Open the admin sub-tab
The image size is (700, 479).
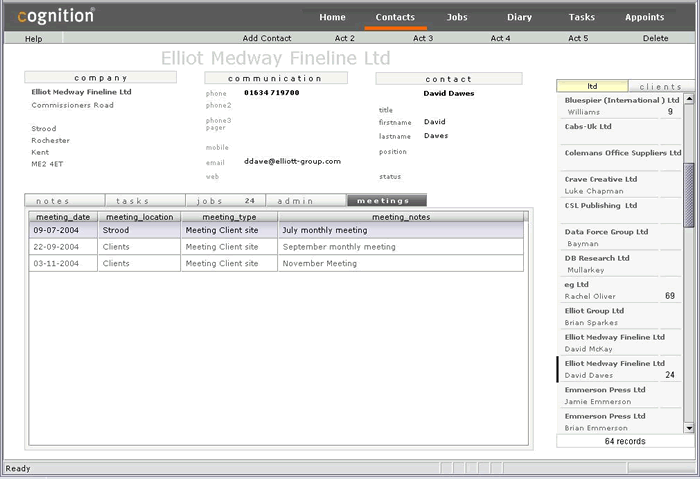click(306, 201)
